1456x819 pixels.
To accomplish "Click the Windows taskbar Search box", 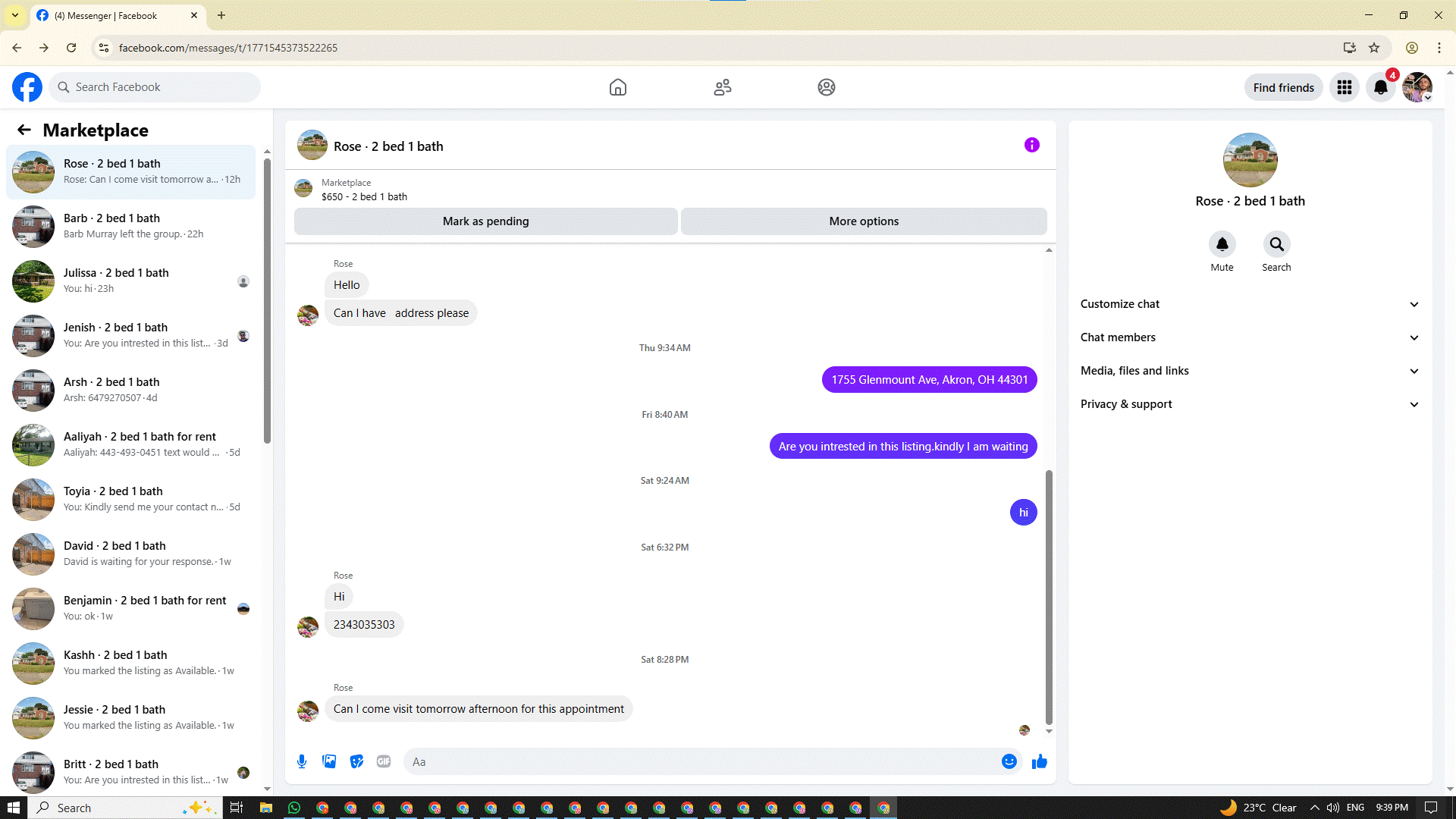I will click(x=126, y=808).
